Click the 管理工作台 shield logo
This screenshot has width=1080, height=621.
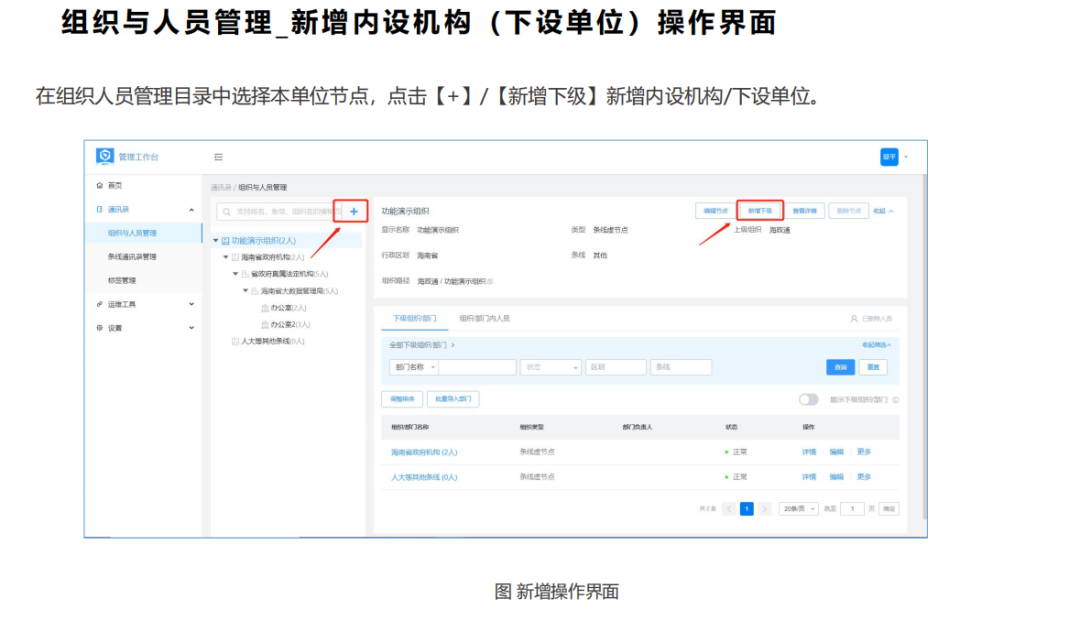coord(104,155)
